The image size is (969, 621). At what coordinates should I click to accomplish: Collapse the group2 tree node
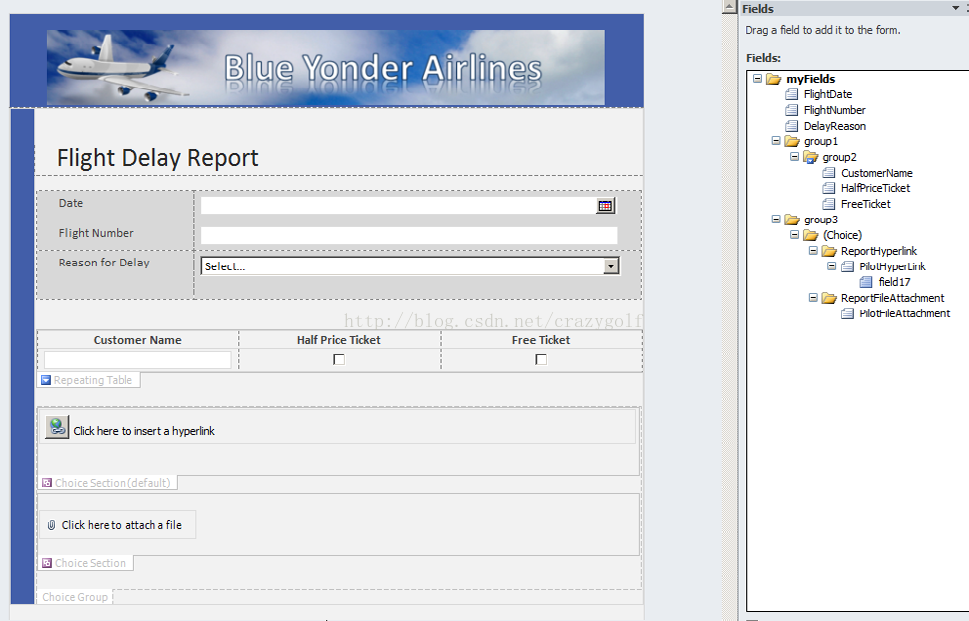click(794, 157)
